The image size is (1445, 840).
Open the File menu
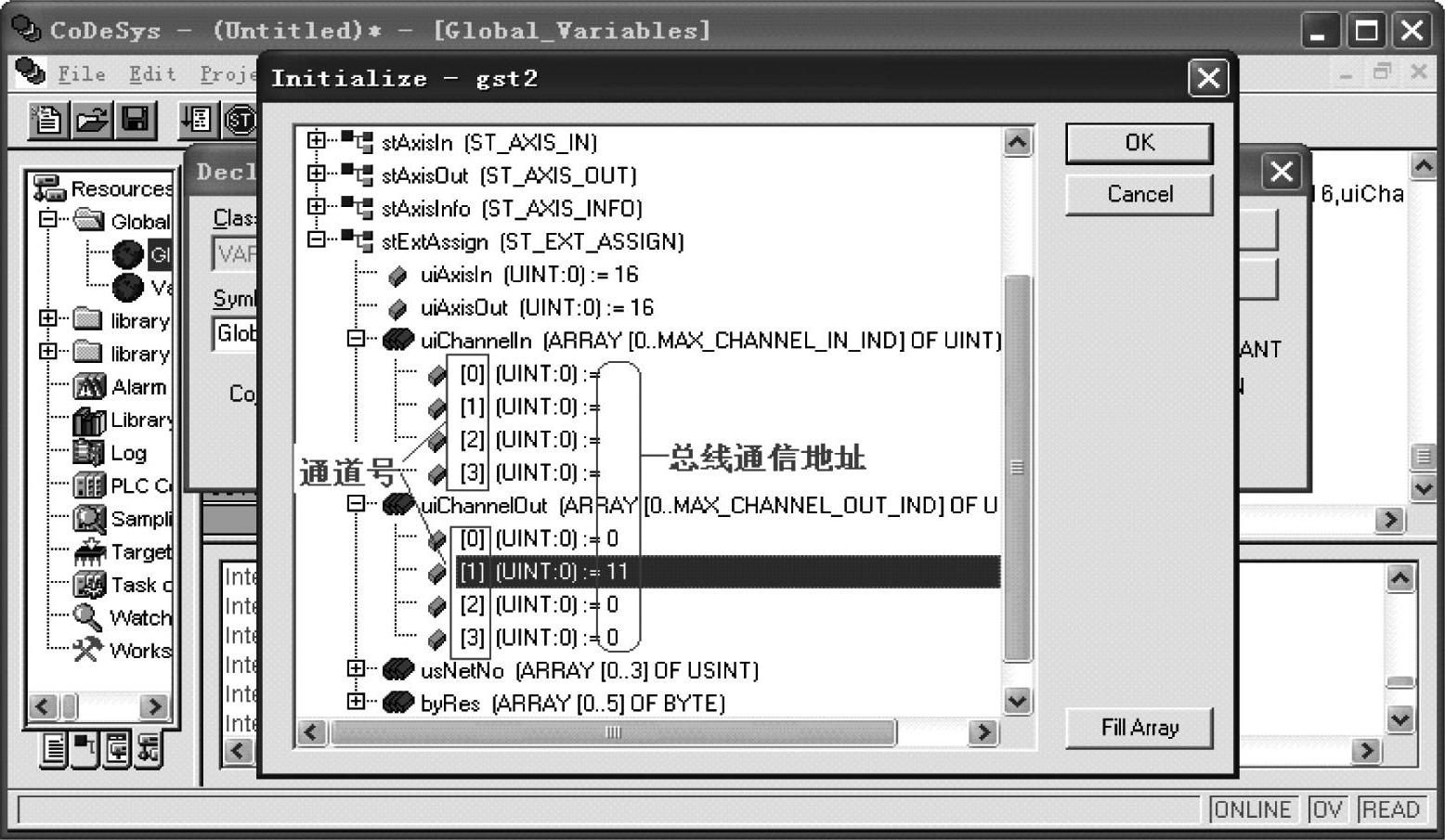tap(82, 74)
